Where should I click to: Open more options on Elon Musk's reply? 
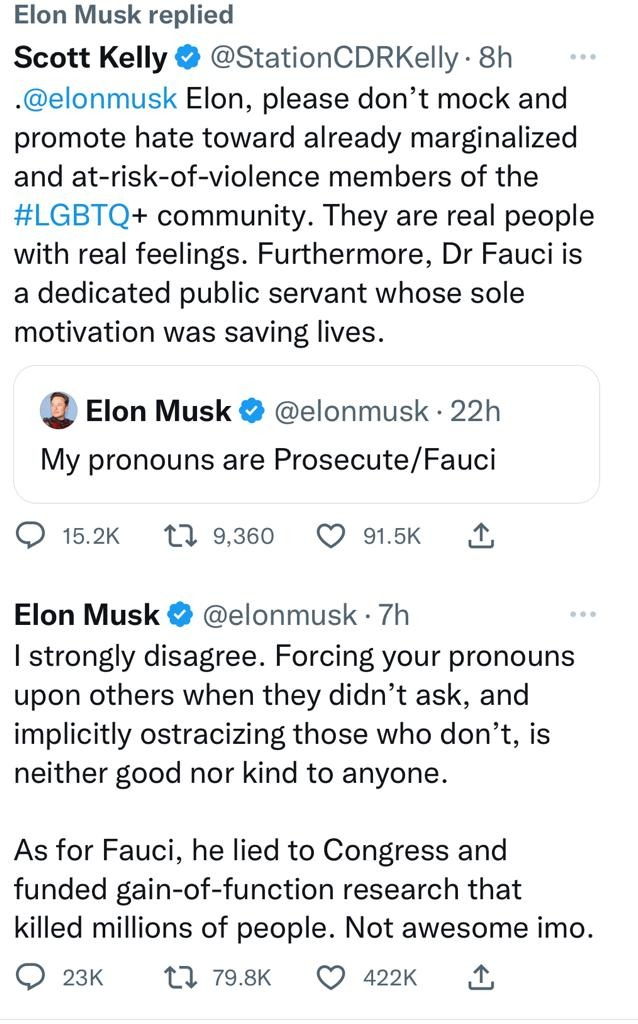[581, 613]
